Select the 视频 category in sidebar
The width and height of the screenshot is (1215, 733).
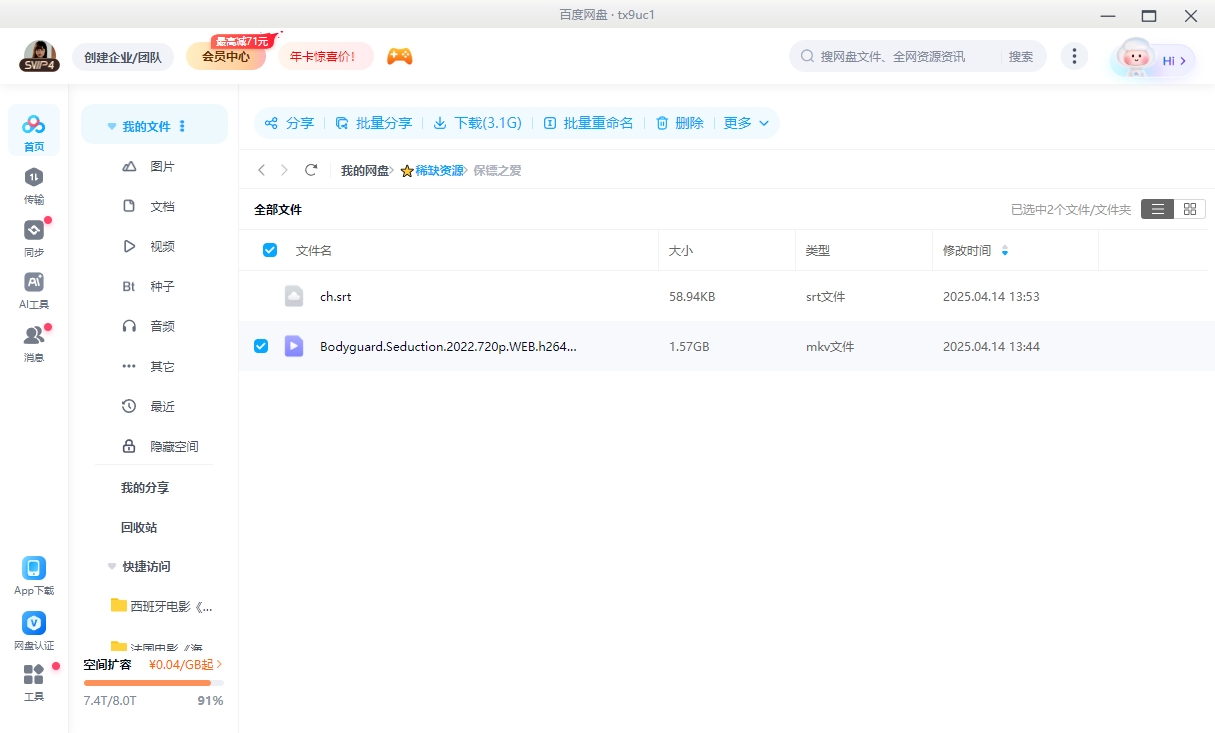click(x=162, y=246)
